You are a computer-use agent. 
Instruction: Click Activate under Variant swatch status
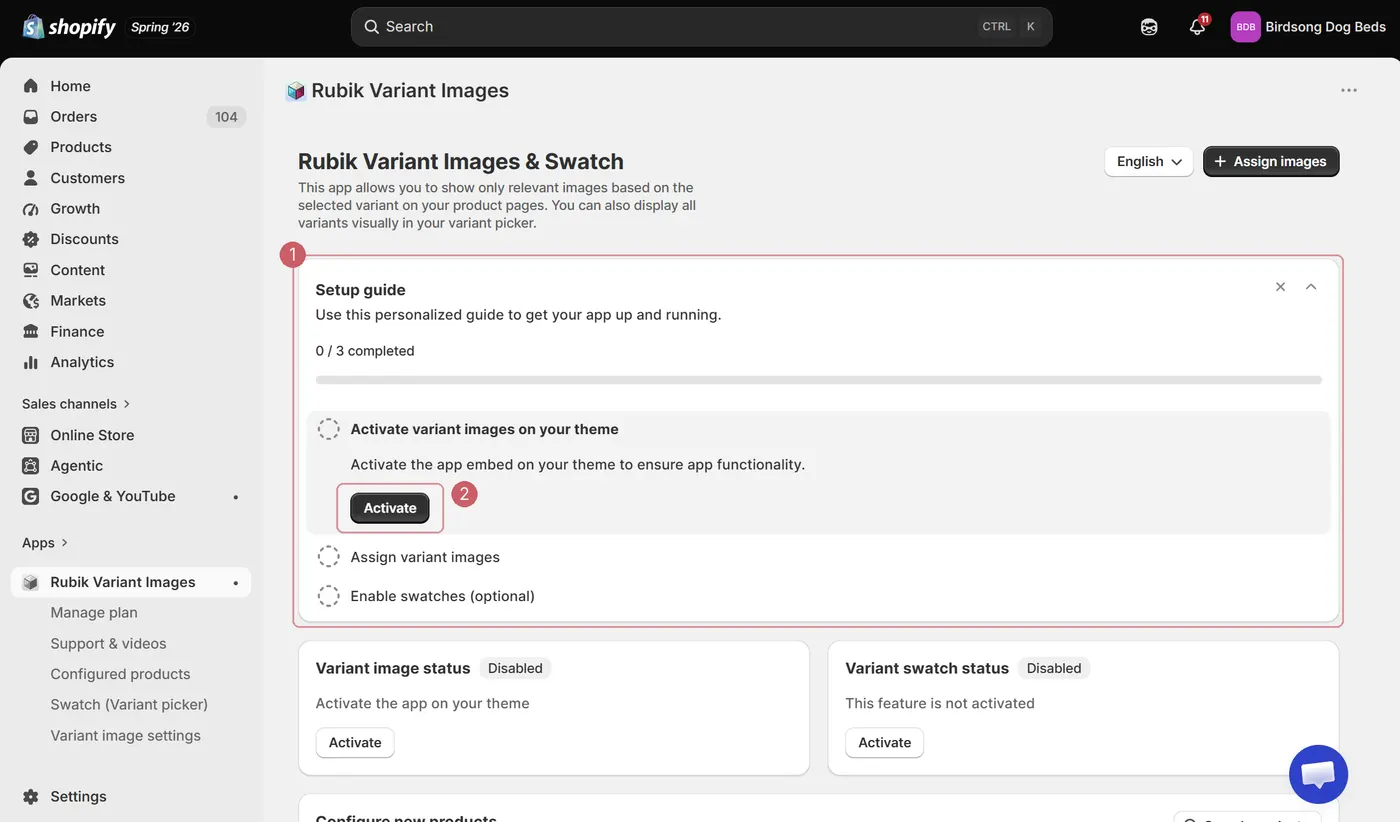tap(885, 743)
